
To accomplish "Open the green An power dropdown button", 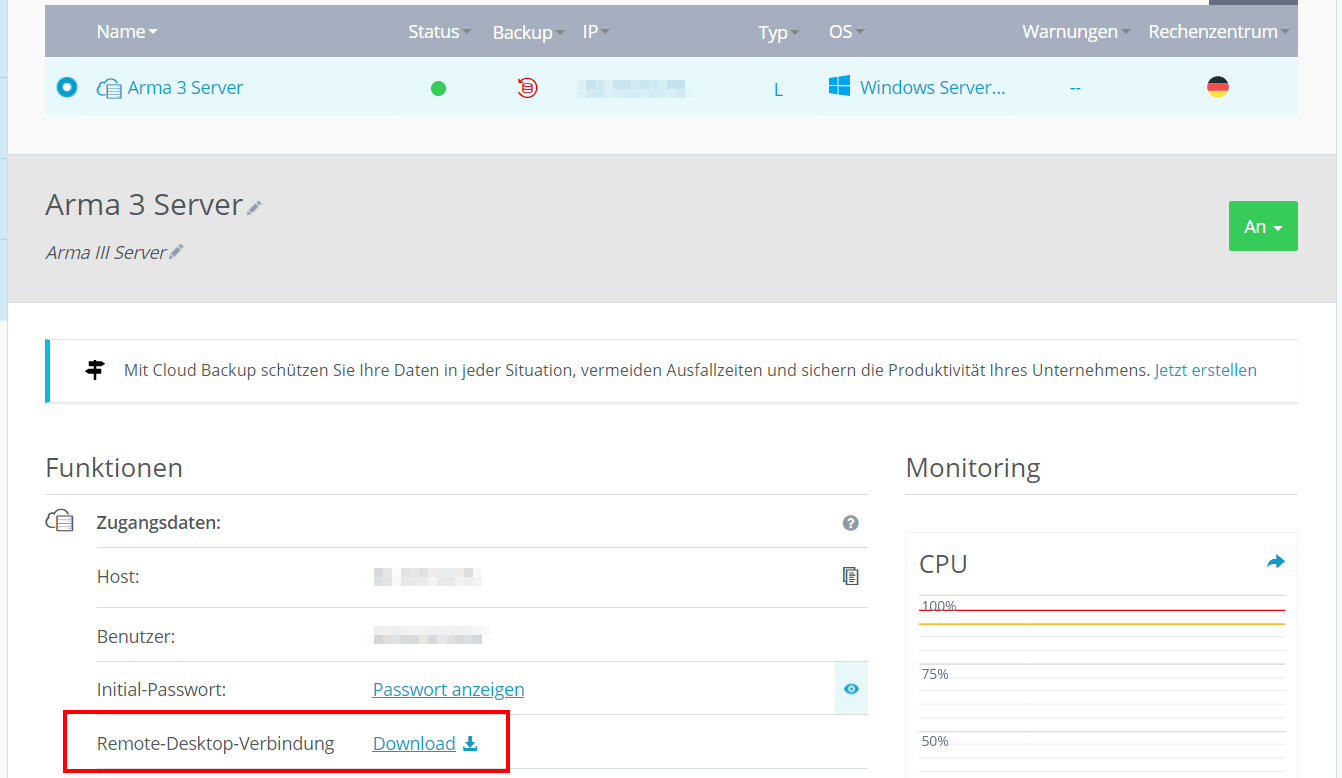I will [1263, 226].
